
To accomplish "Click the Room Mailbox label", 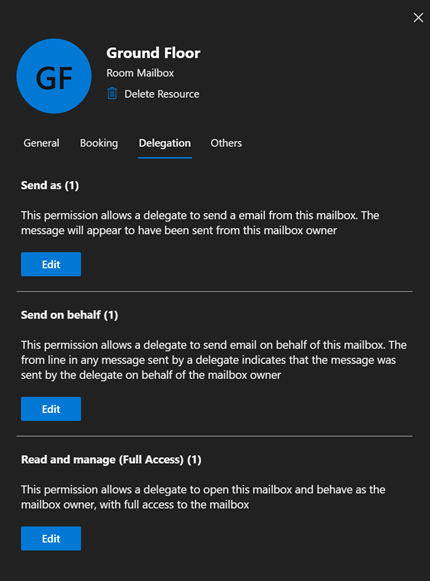I will (x=140, y=73).
